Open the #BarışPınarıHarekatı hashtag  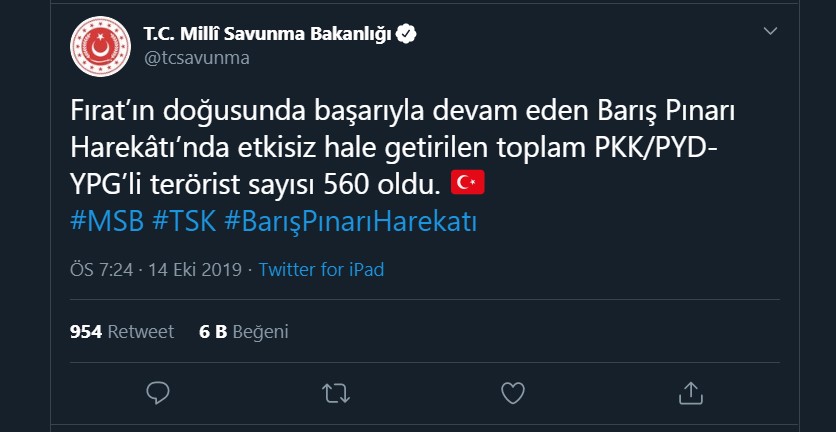point(350,222)
